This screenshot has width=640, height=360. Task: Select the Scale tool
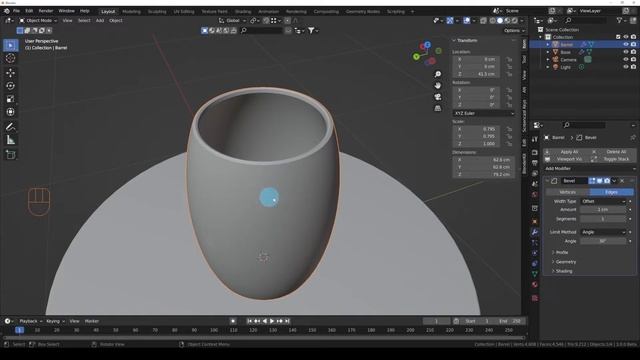pos(11,99)
